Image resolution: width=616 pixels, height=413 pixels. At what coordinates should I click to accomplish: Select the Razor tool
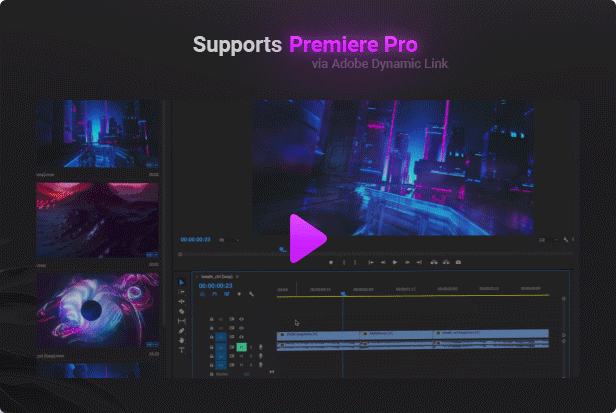[x=182, y=311]
